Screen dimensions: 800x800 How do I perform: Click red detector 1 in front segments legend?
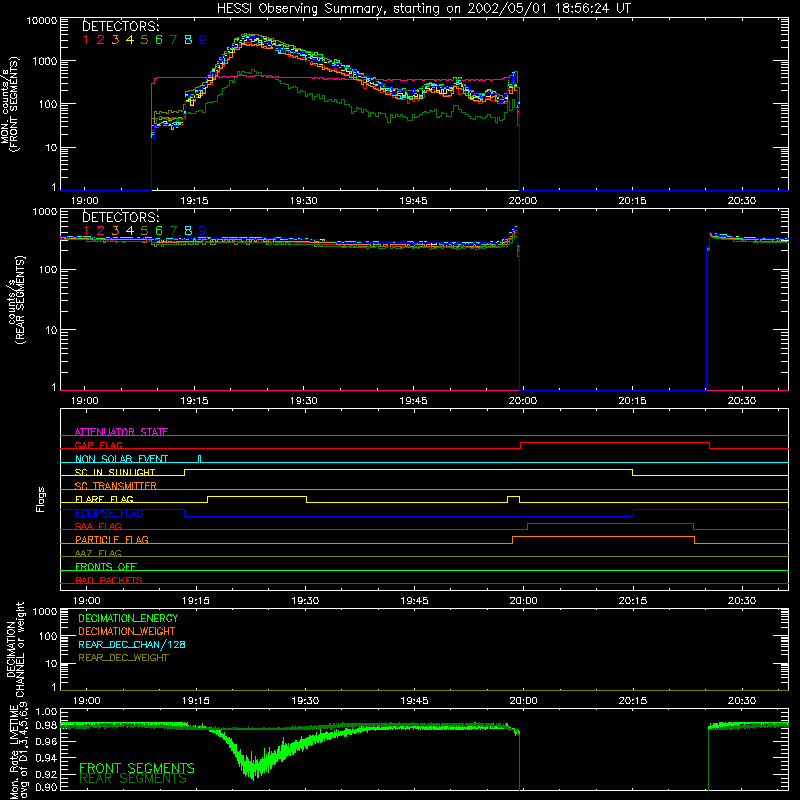[x=86, y=40]
